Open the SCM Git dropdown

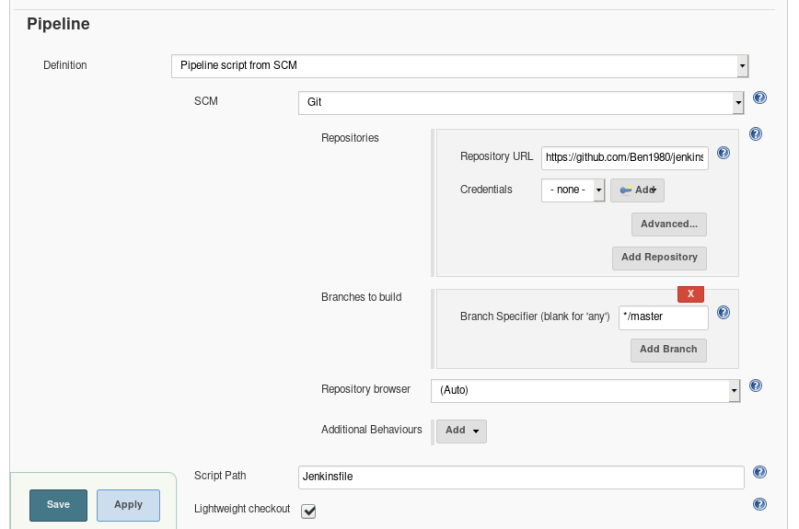click(x=521, y=102)
